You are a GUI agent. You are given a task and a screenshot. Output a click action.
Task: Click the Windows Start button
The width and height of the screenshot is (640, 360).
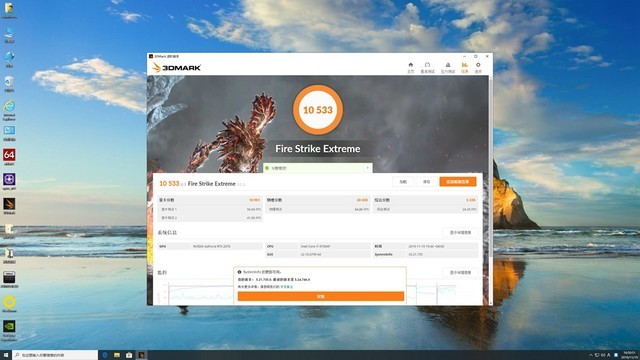point(6,355)
